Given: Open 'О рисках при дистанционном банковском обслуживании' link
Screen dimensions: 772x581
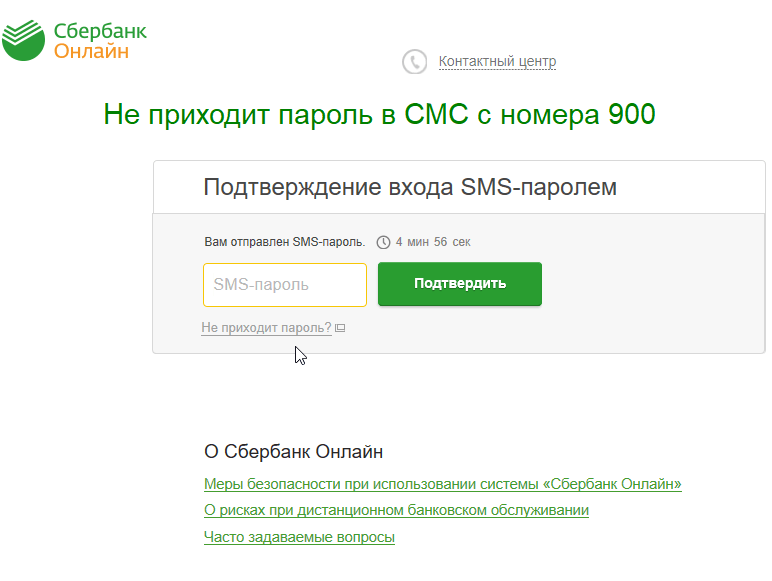Looking at the screenshot, I should [x=396, y=510].
